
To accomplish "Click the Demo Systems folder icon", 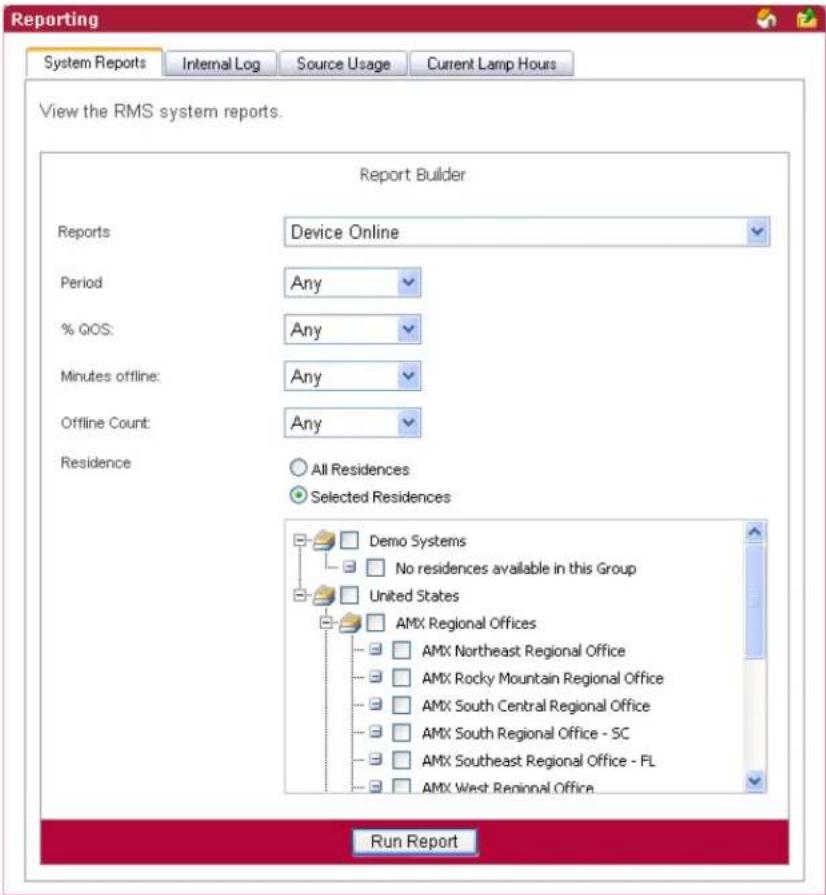I will pos(324,540).
